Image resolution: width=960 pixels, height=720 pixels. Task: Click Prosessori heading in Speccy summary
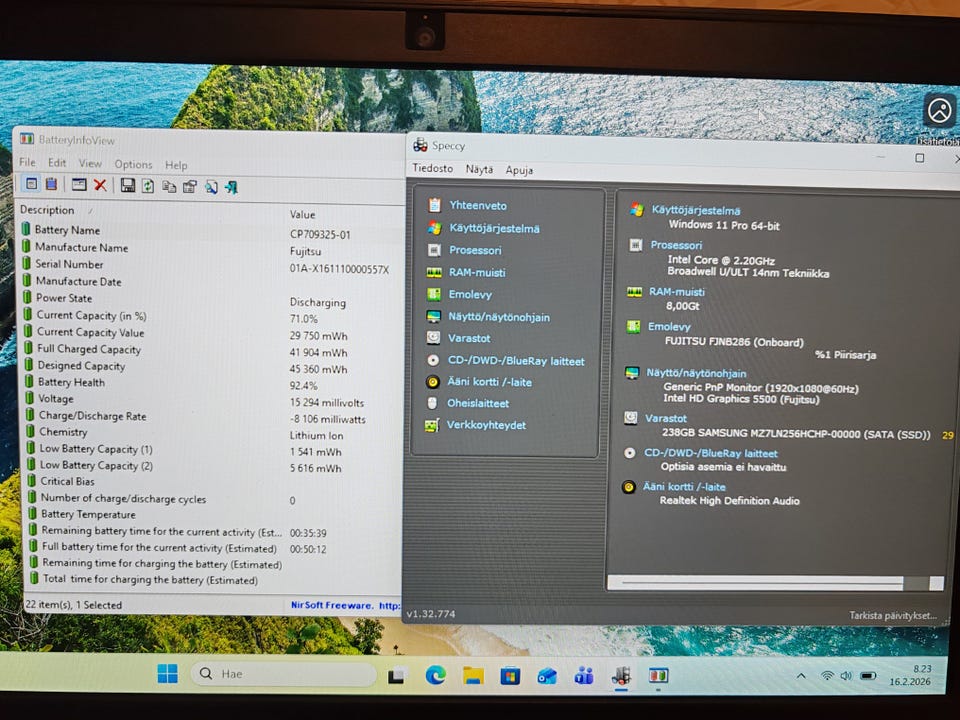pos(676,245)
